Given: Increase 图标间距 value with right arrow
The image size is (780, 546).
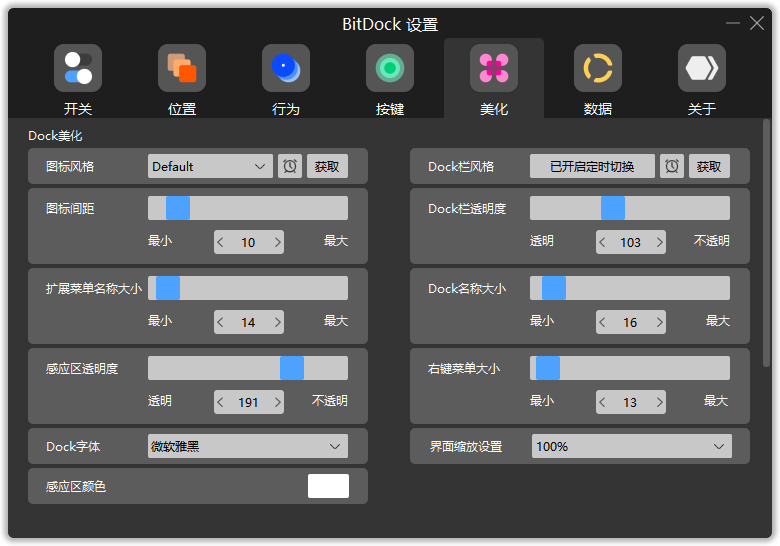Looking at the screenshot, I should [278, 242].
